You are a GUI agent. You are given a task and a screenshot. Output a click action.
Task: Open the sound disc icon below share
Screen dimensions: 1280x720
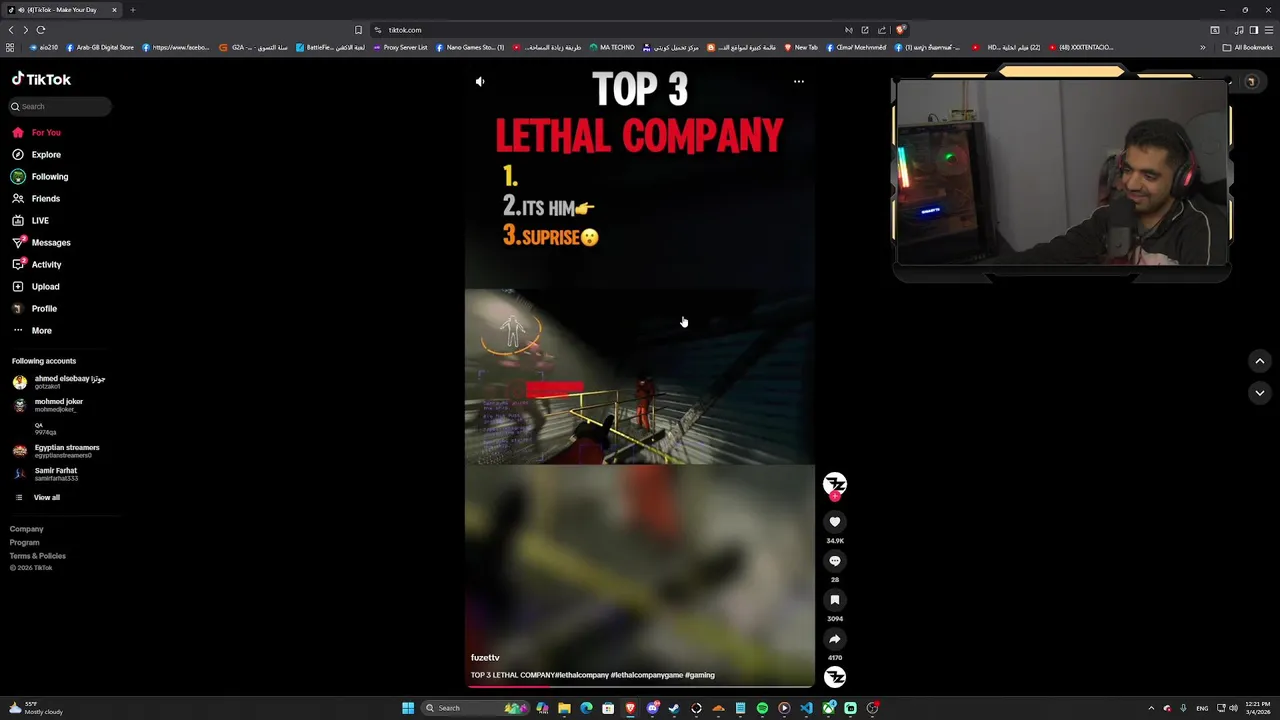point(835,677)
